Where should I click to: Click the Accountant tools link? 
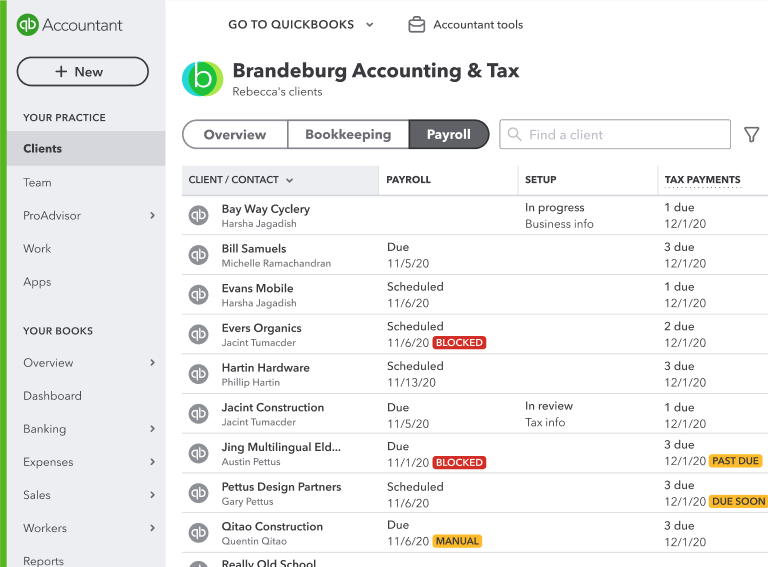click(x=478, y=24)
